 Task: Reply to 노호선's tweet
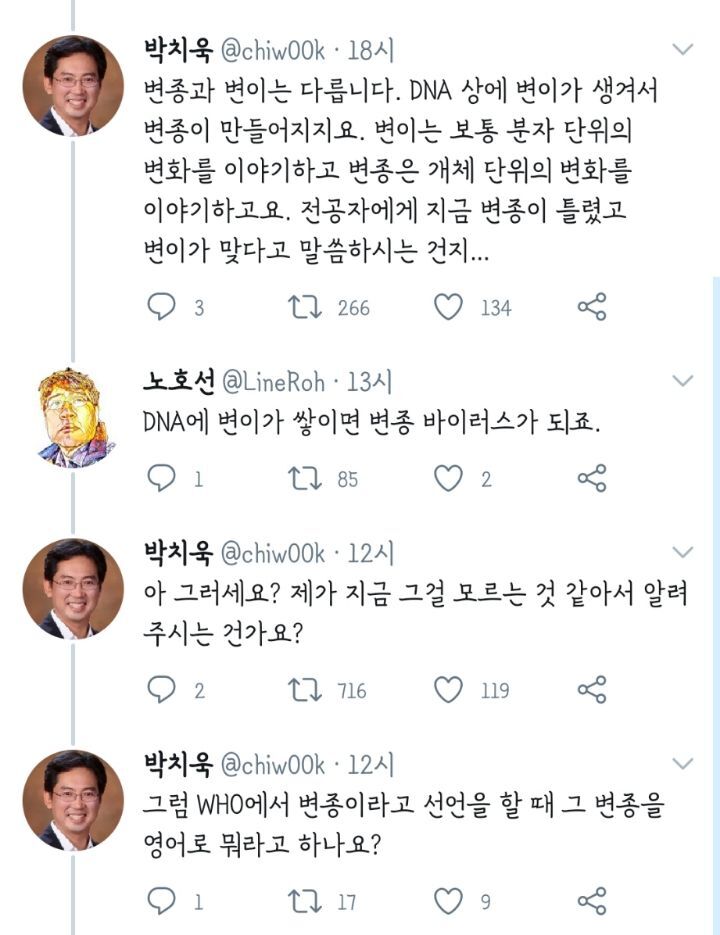[162, 479]
